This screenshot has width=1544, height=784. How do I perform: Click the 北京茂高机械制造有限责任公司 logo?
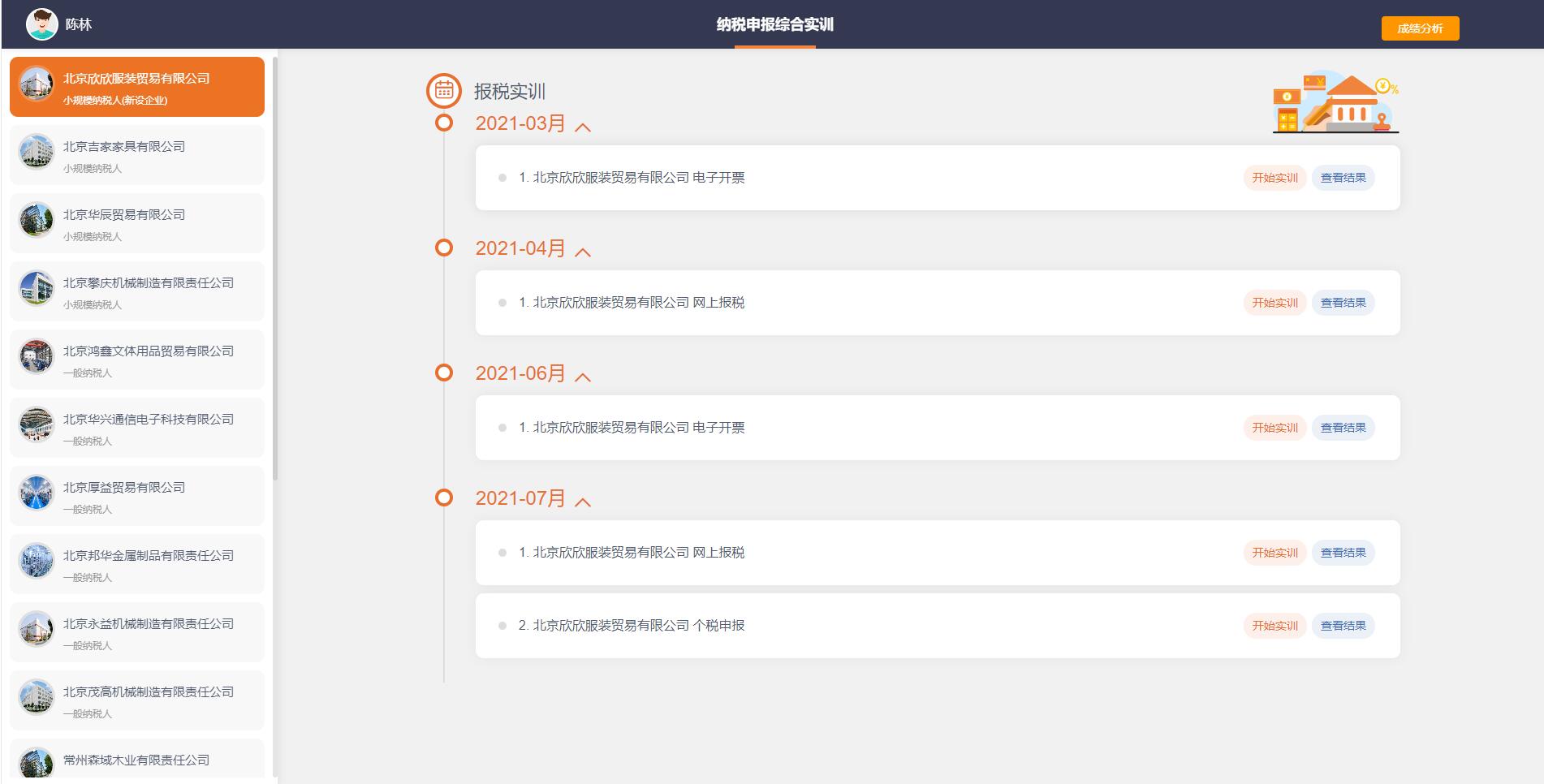click(37, 698)
